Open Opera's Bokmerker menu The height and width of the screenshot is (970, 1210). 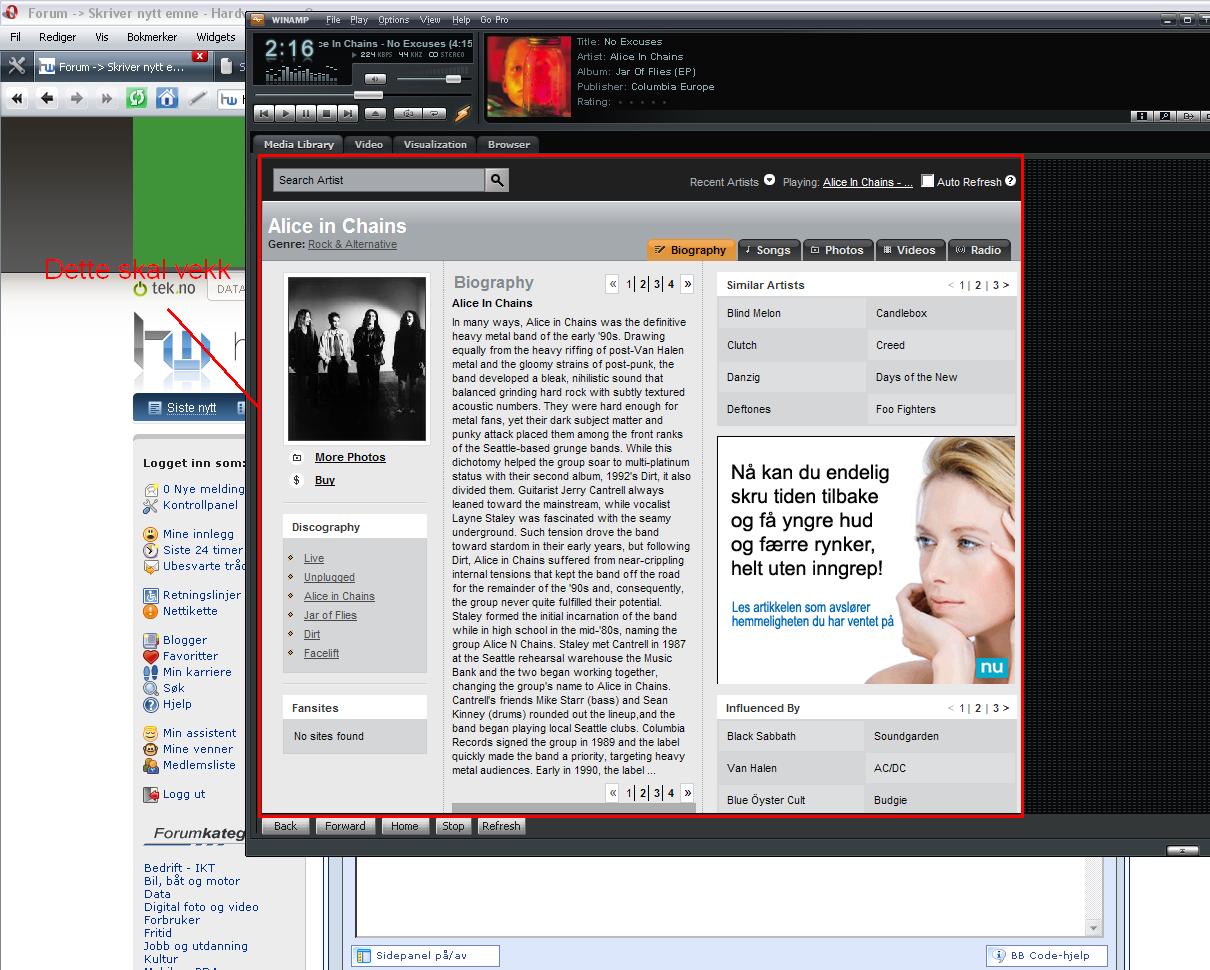click(152, 37)
